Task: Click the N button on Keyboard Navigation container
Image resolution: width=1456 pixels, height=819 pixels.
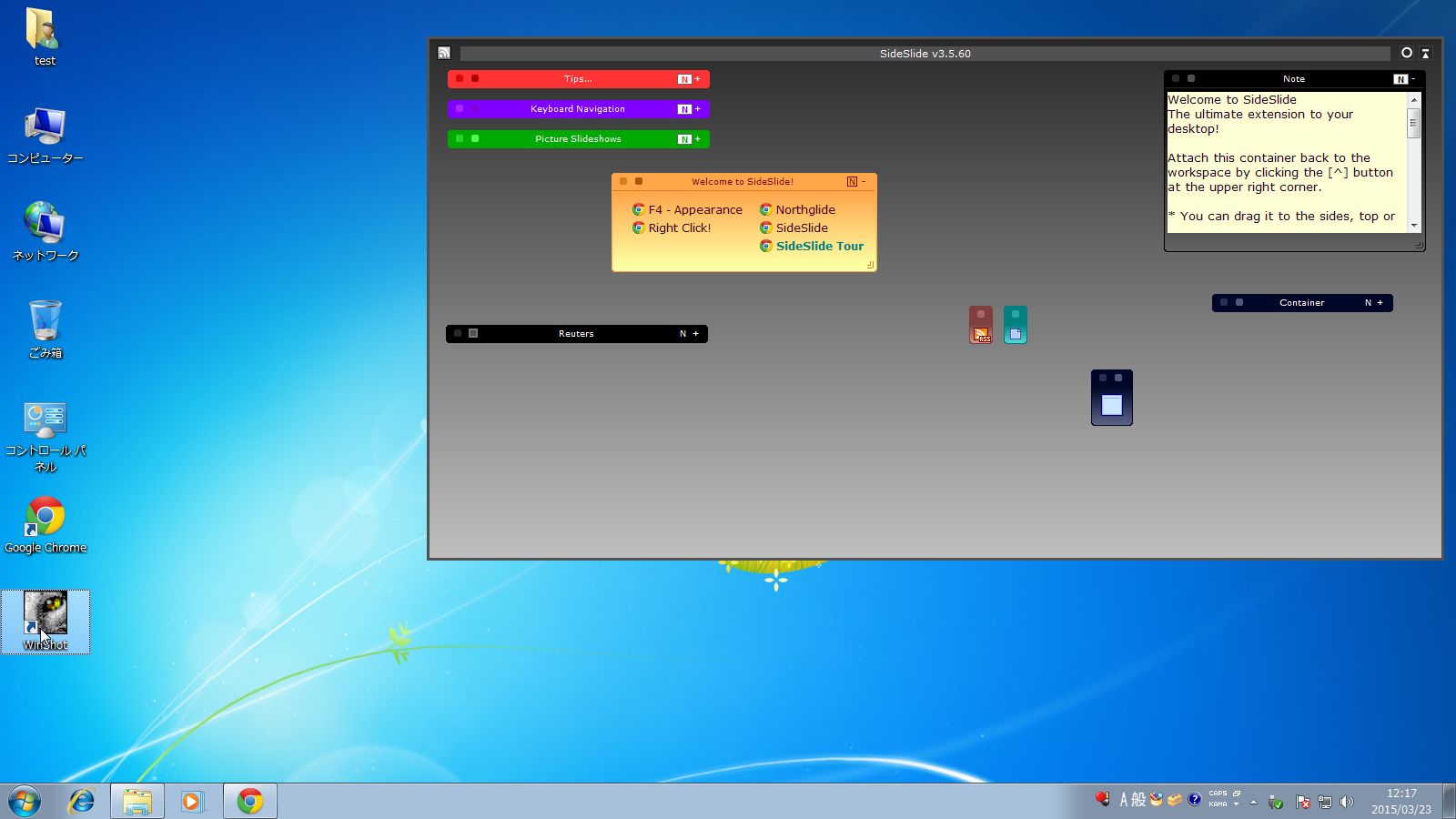Action: click(684, 109)
